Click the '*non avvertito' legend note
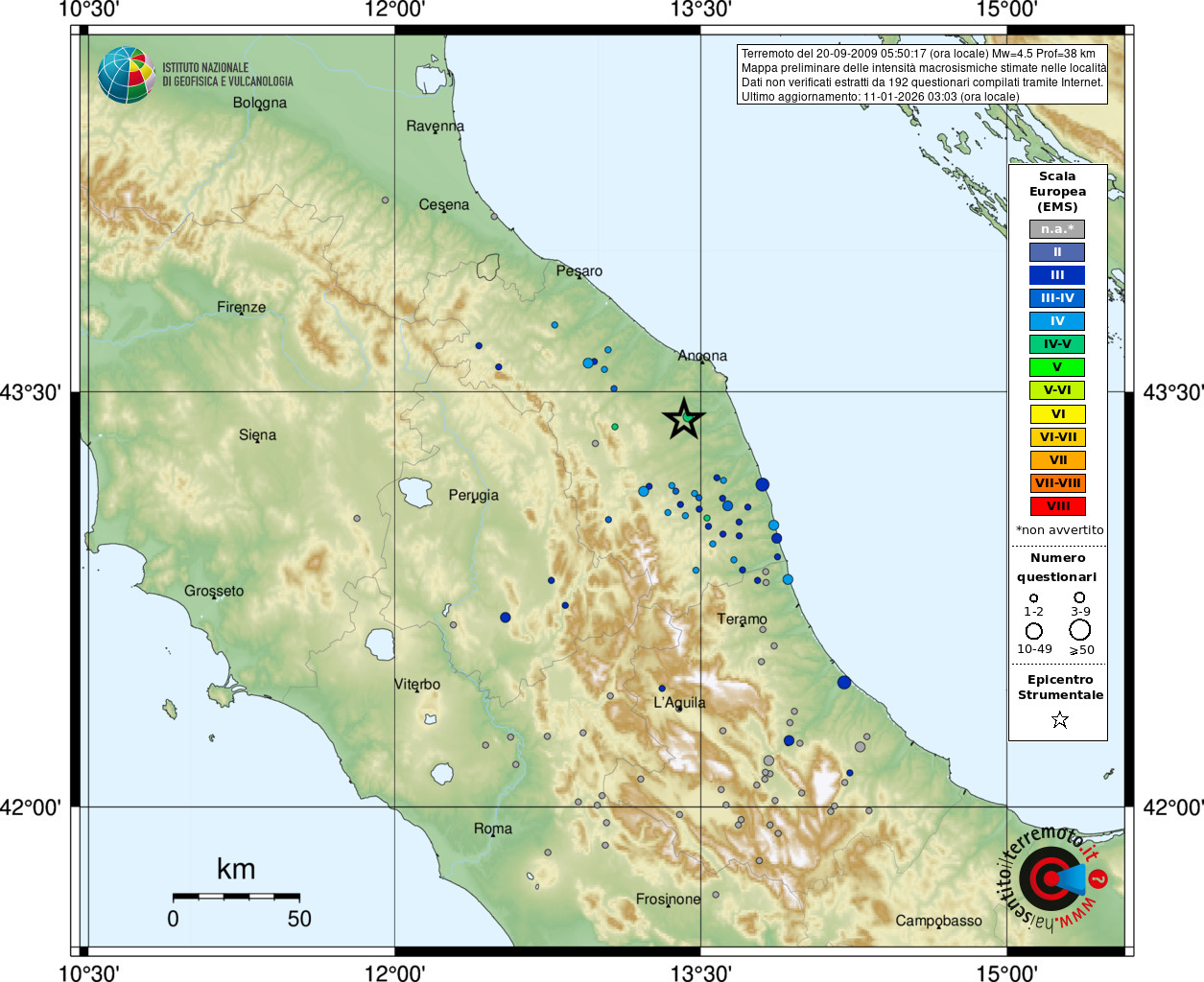The height and width of the screenshot is (982, 1204). [1060, 529]
